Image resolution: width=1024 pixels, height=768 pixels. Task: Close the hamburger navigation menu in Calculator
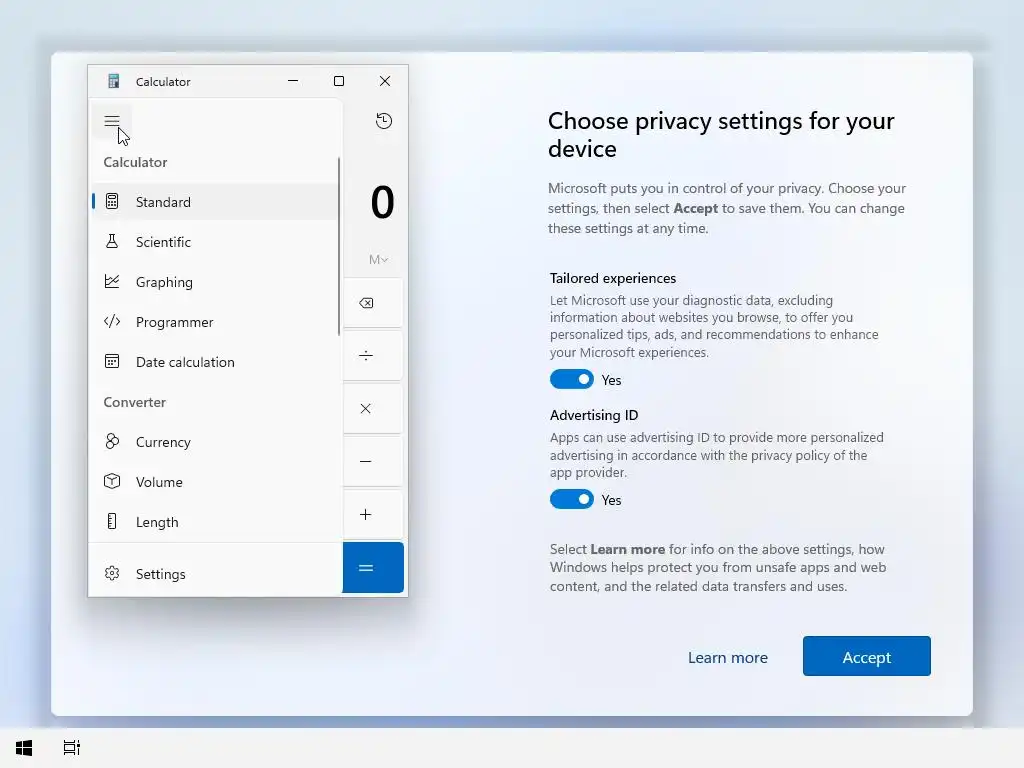click(112, 121)
